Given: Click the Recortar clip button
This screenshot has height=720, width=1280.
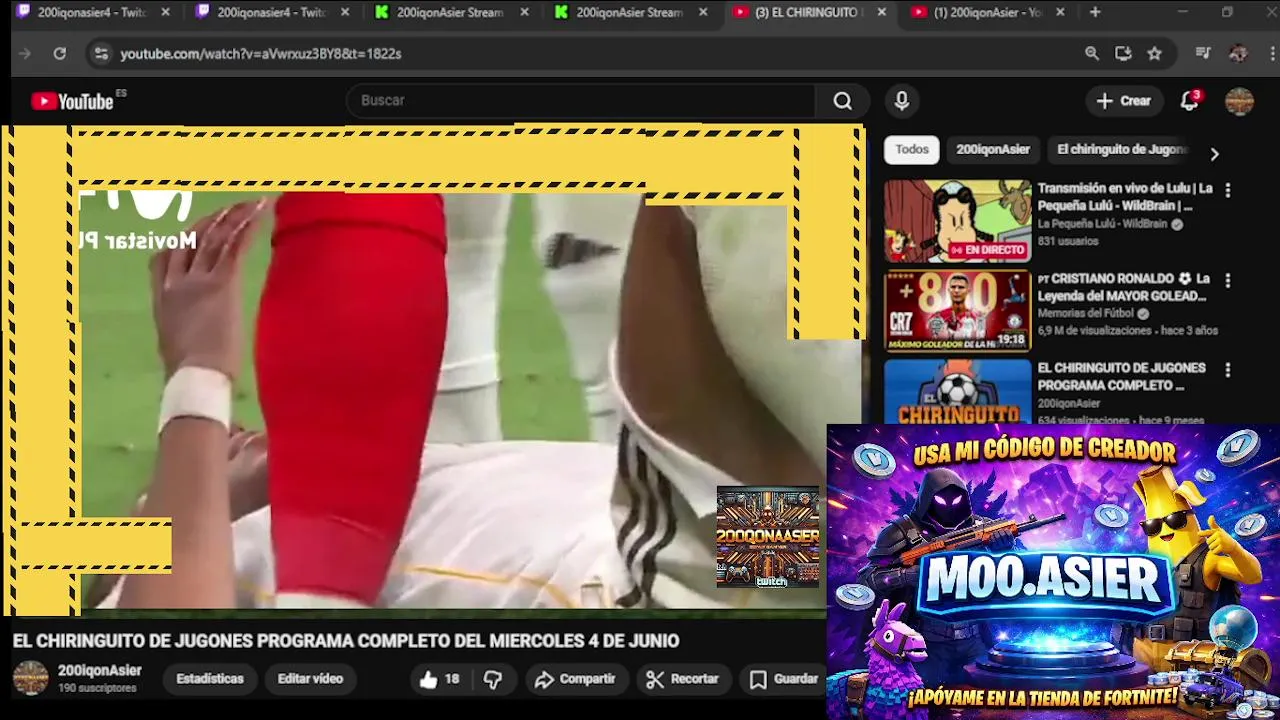Looking at the screenshot, I should 683,679.
